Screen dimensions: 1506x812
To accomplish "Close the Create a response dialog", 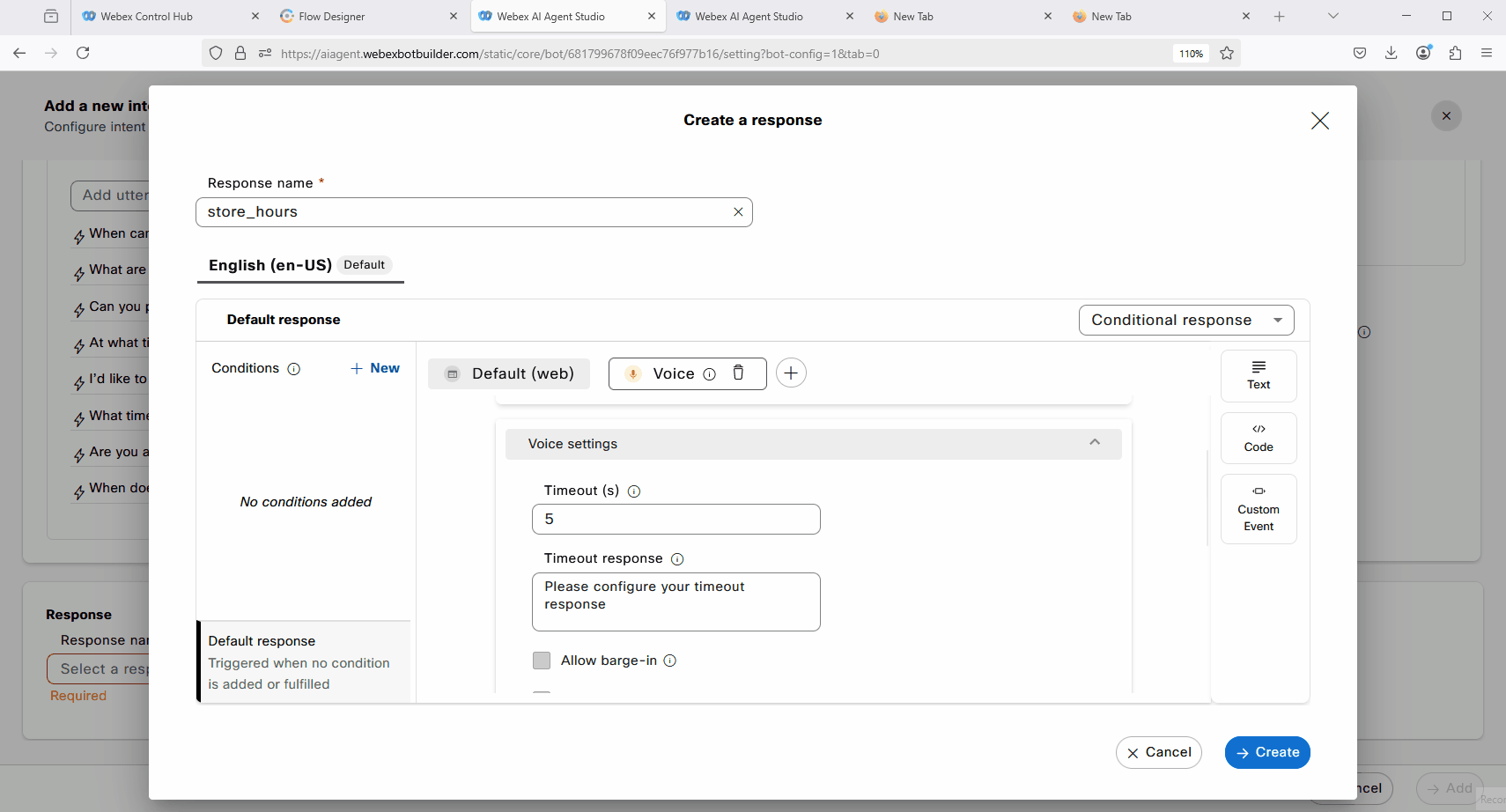I will tap(1319, 121).
